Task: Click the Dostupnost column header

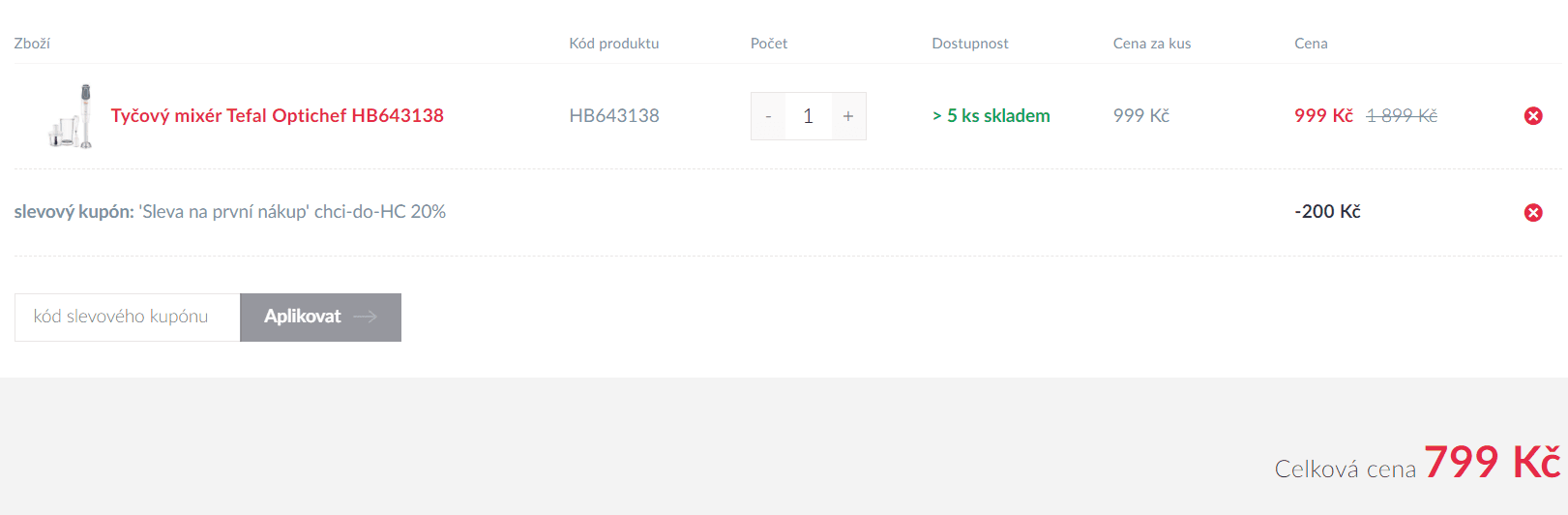Action: pos(970,44)
